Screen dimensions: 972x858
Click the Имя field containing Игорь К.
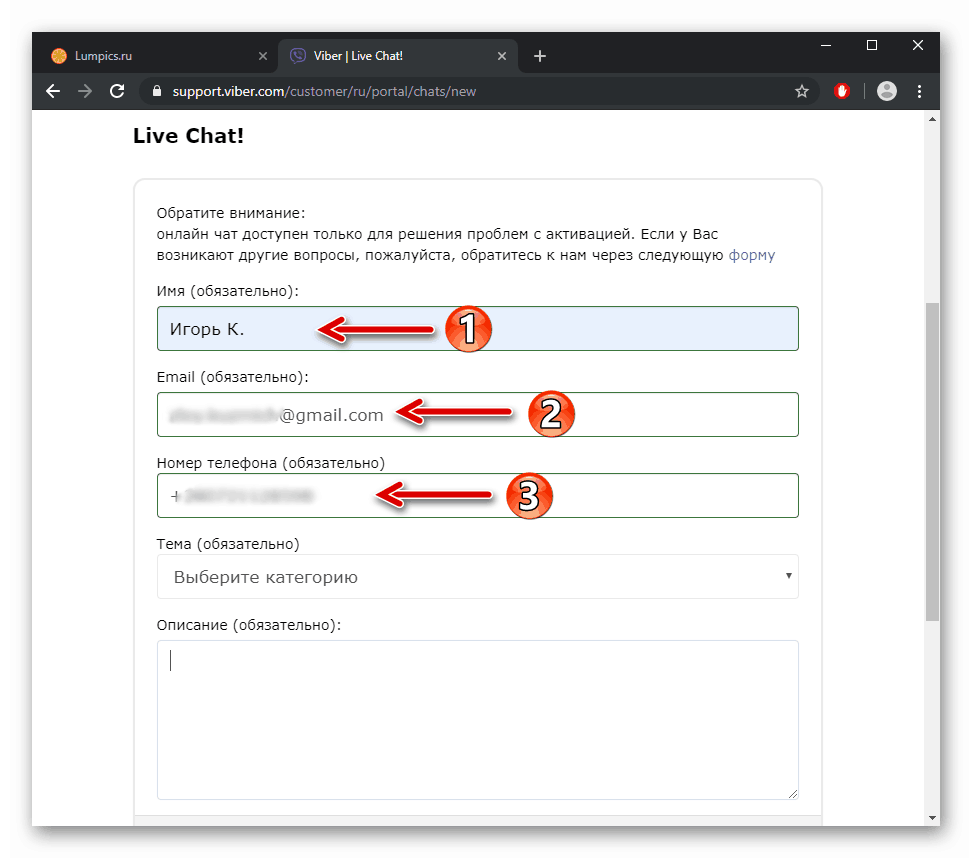[x=477, y=329]
